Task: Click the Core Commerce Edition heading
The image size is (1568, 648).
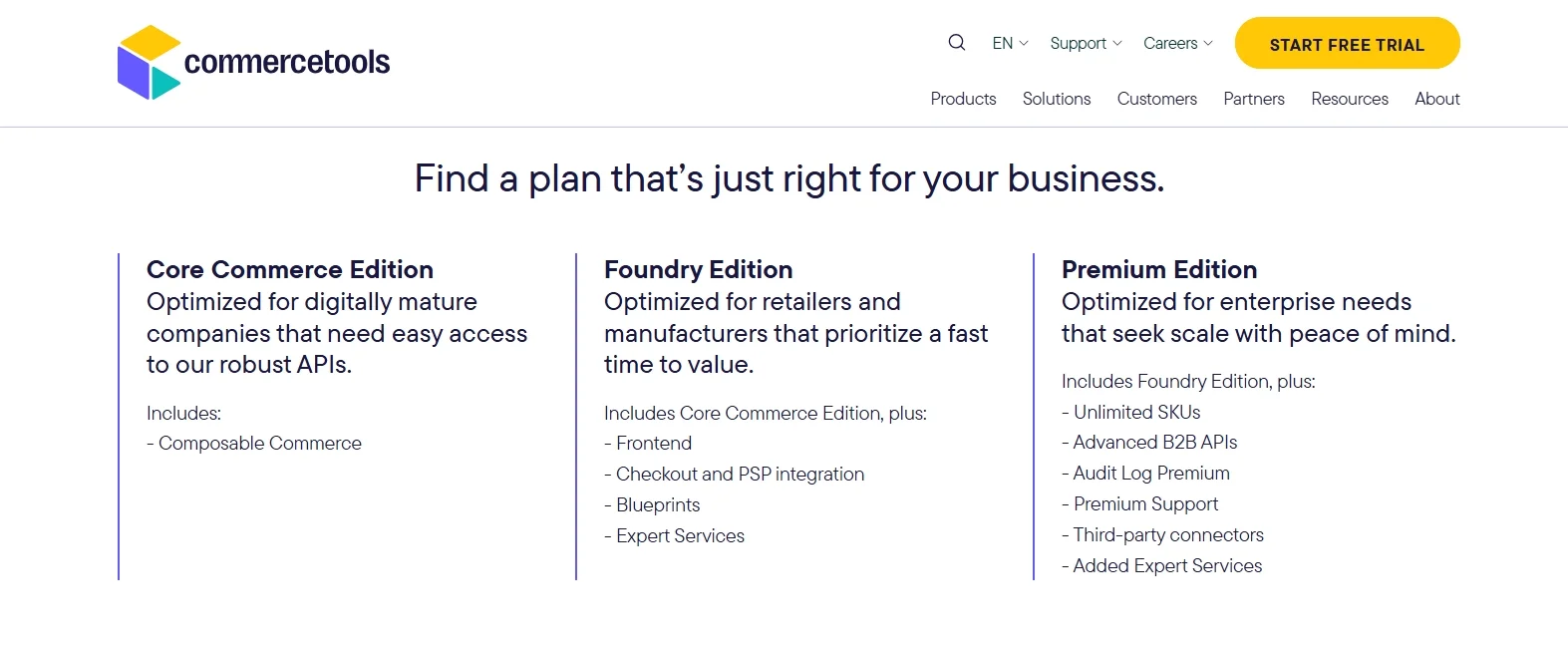Action: 290,270
